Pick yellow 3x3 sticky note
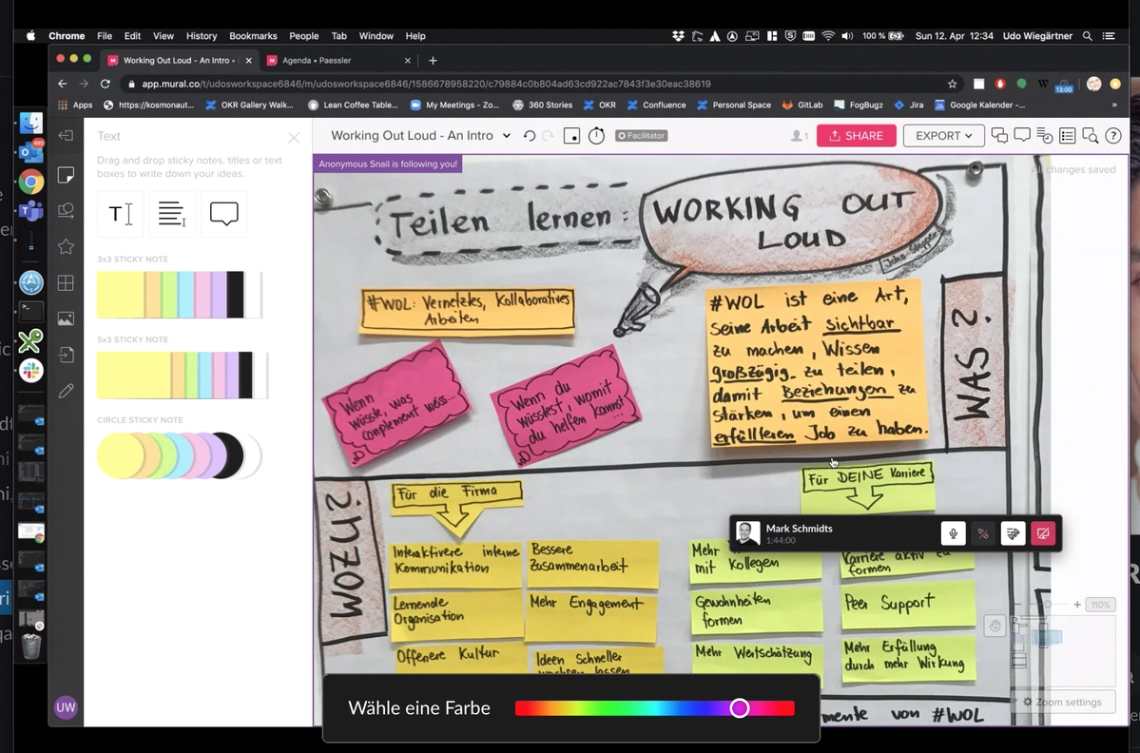 [x=120, y=294]
